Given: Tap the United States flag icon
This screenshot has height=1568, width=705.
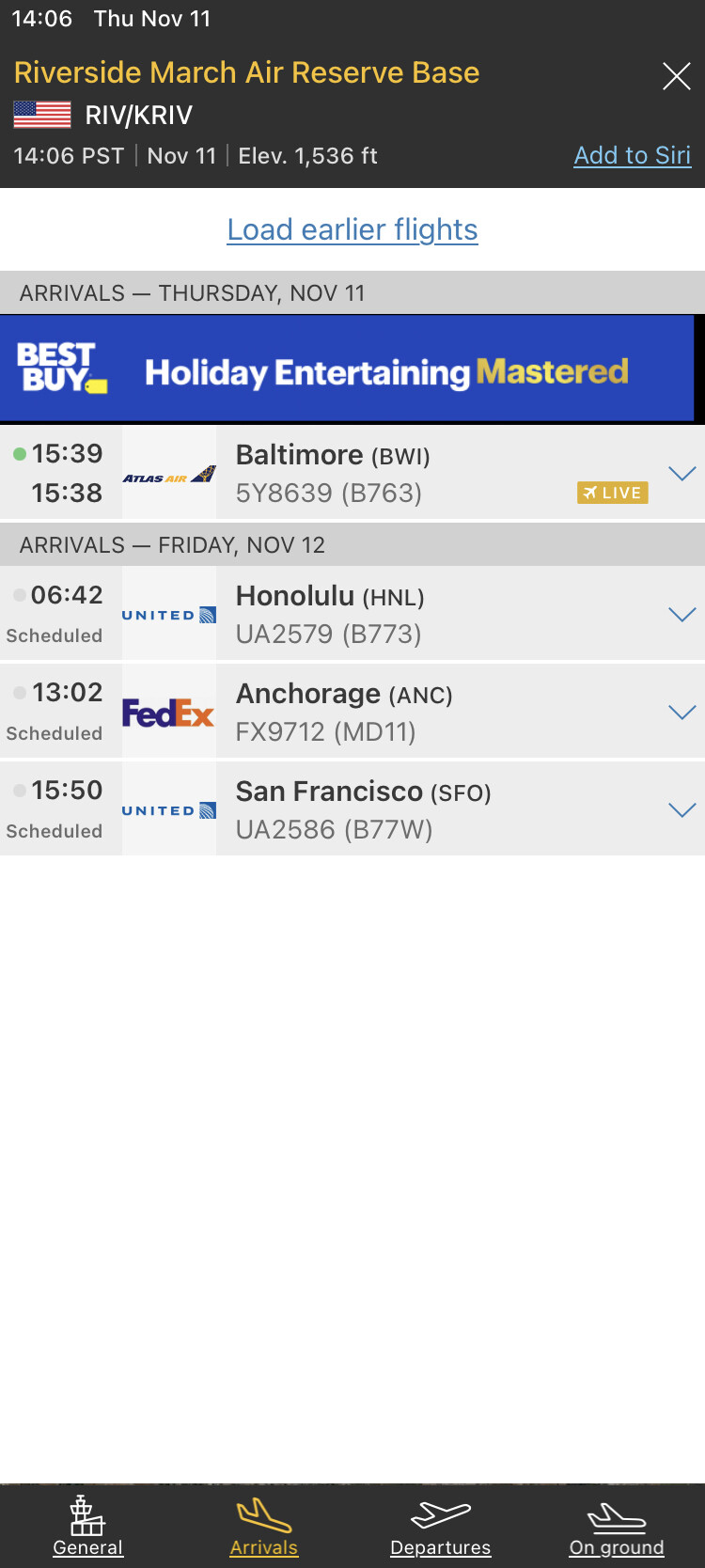Looking at the screenshot, I should coord(42,115).
